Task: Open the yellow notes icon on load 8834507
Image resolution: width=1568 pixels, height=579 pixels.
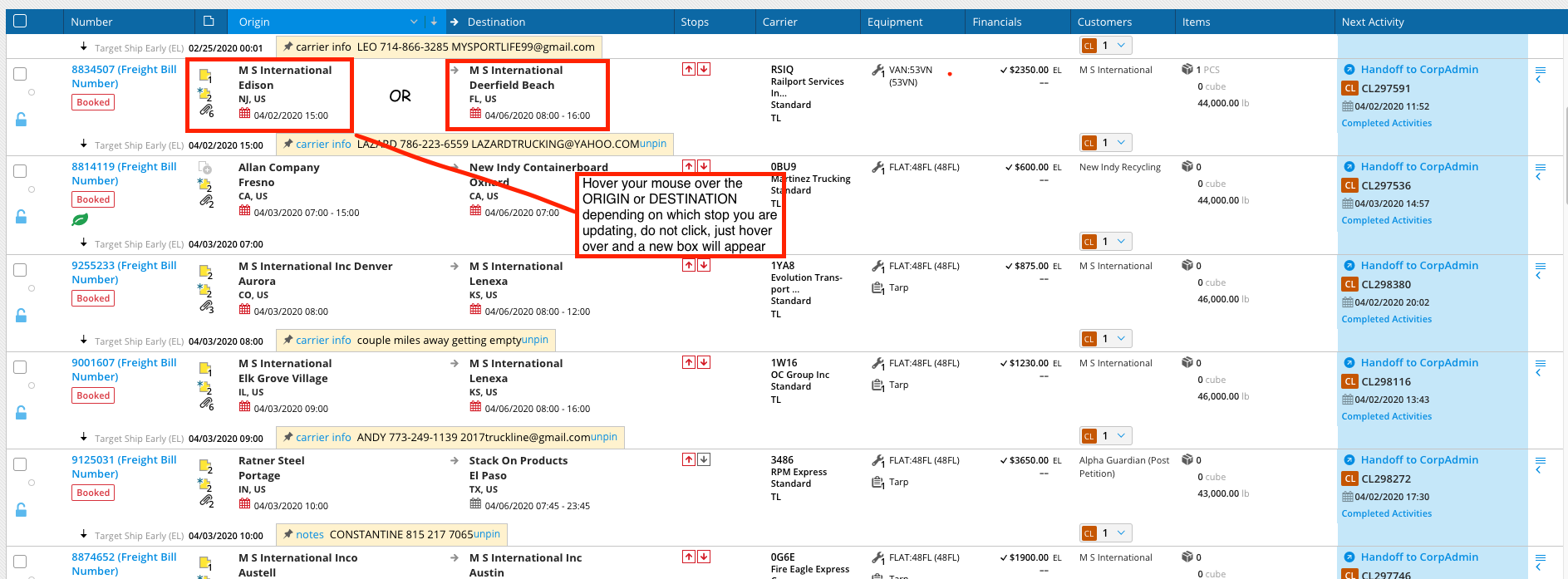Action: pyautogui.click(x=205, y=76)
